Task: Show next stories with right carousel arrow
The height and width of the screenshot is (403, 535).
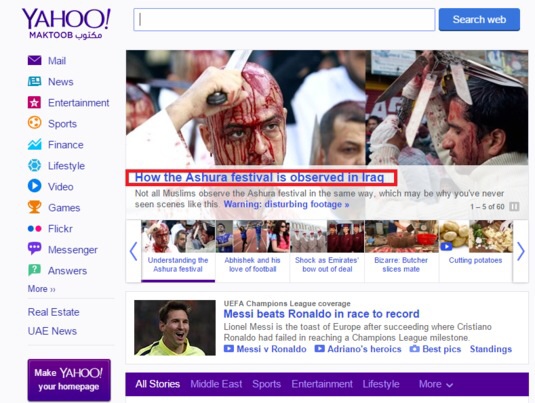Action: 521,251
